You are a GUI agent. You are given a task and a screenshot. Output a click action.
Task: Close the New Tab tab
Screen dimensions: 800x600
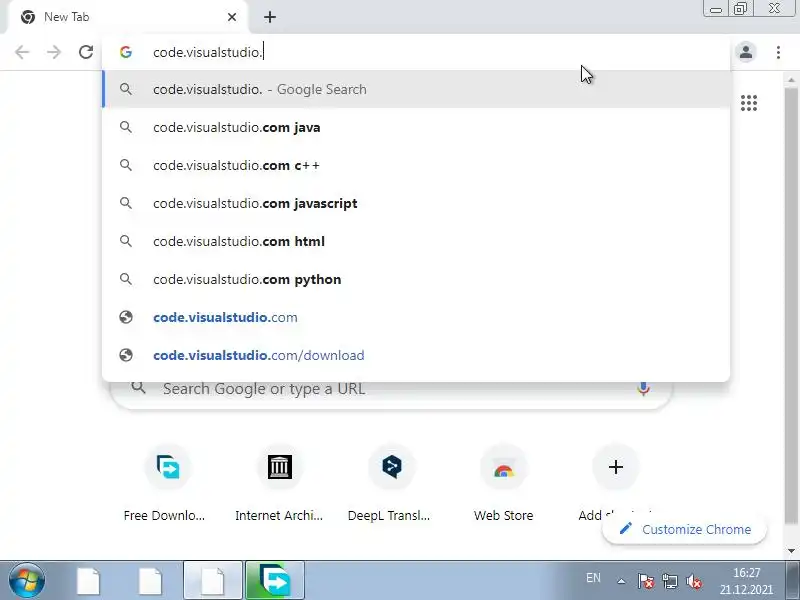coord(232,17)
